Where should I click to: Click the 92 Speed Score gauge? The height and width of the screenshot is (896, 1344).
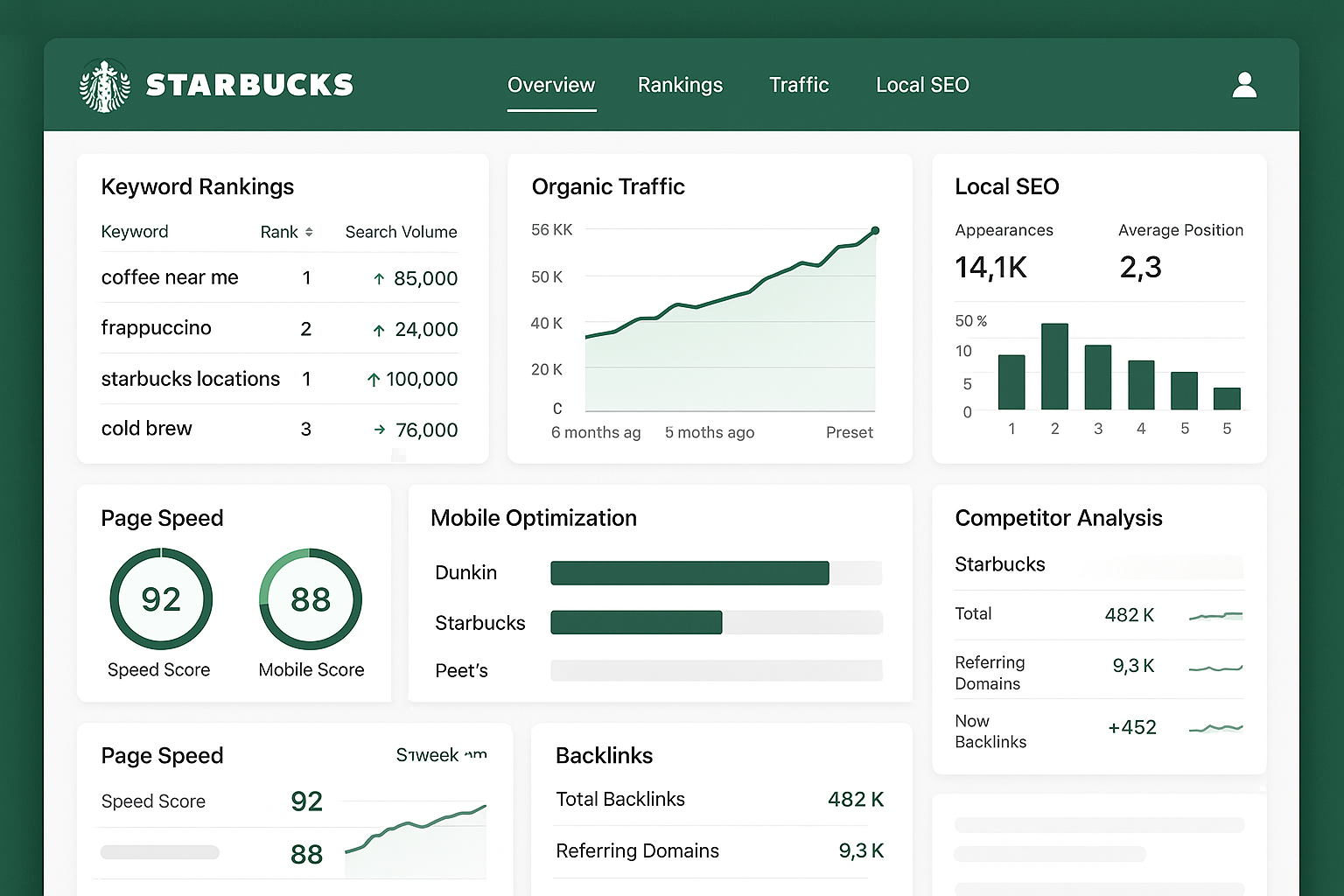pyautogui.click(x=161, y=599)
